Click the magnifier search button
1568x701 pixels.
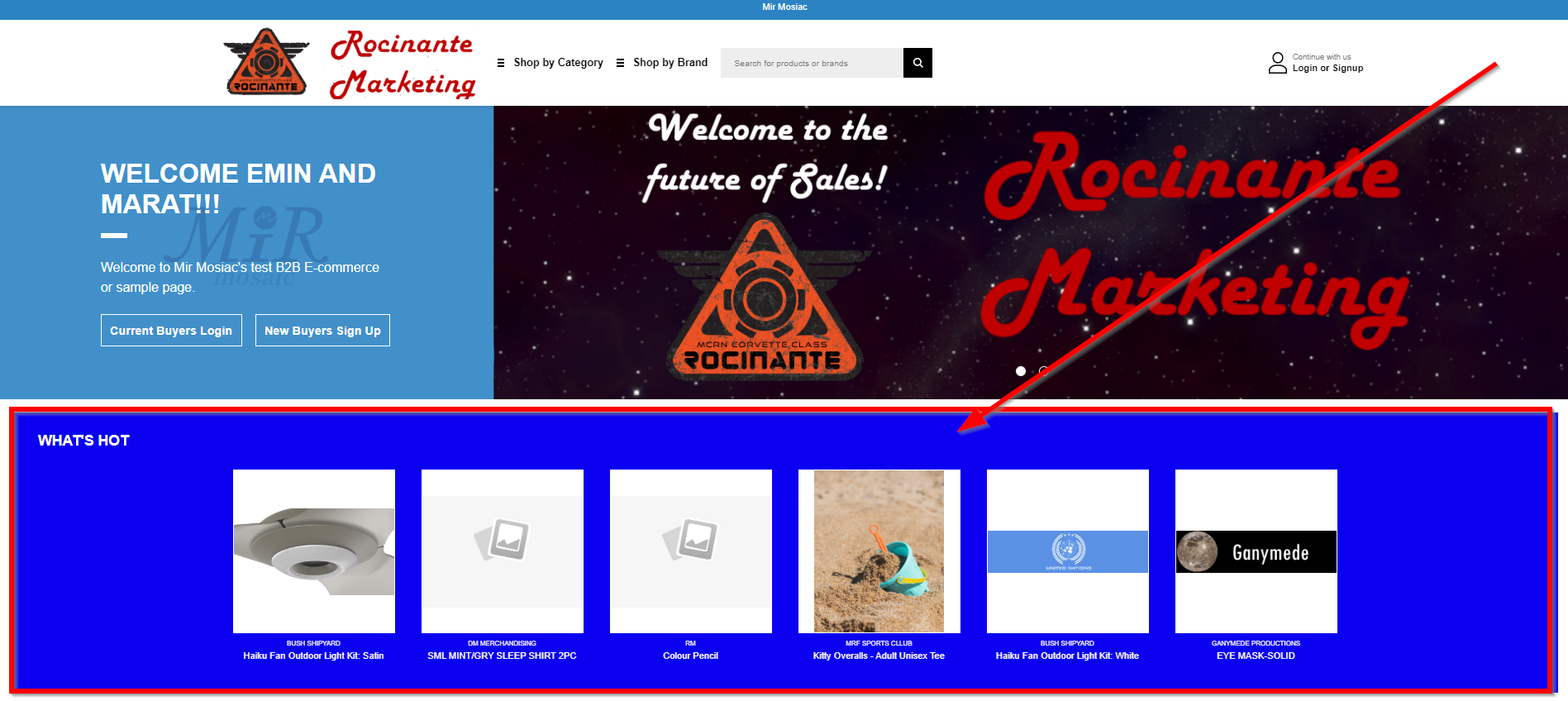coord(917,63)
